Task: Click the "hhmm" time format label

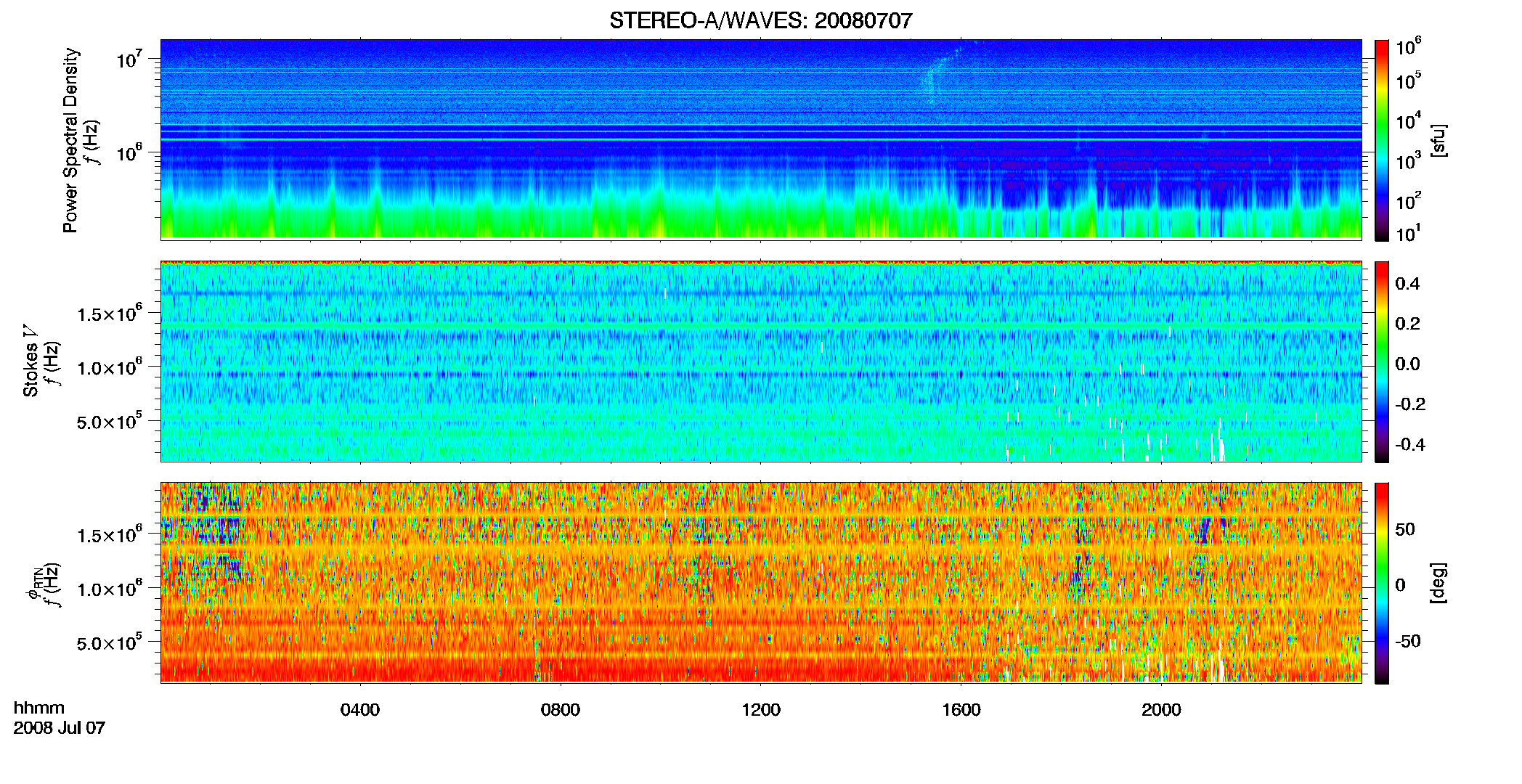Action: 39,709
